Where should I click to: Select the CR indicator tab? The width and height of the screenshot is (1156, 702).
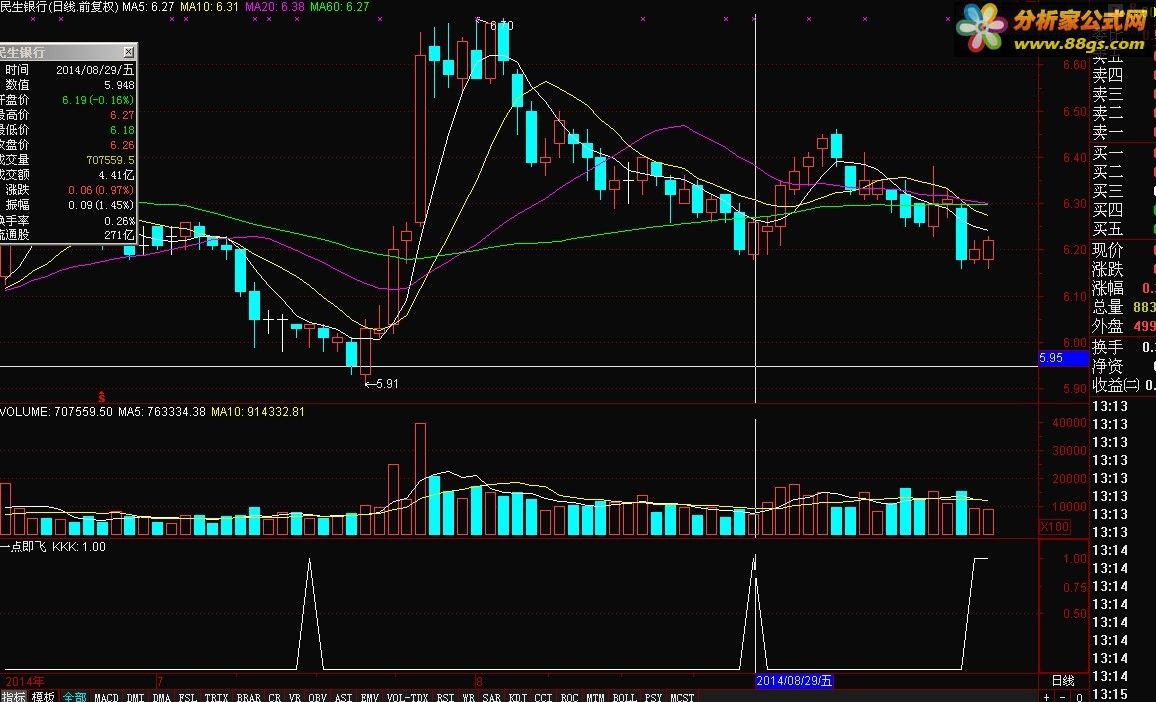pyautogui.click(x=274, y=697)
